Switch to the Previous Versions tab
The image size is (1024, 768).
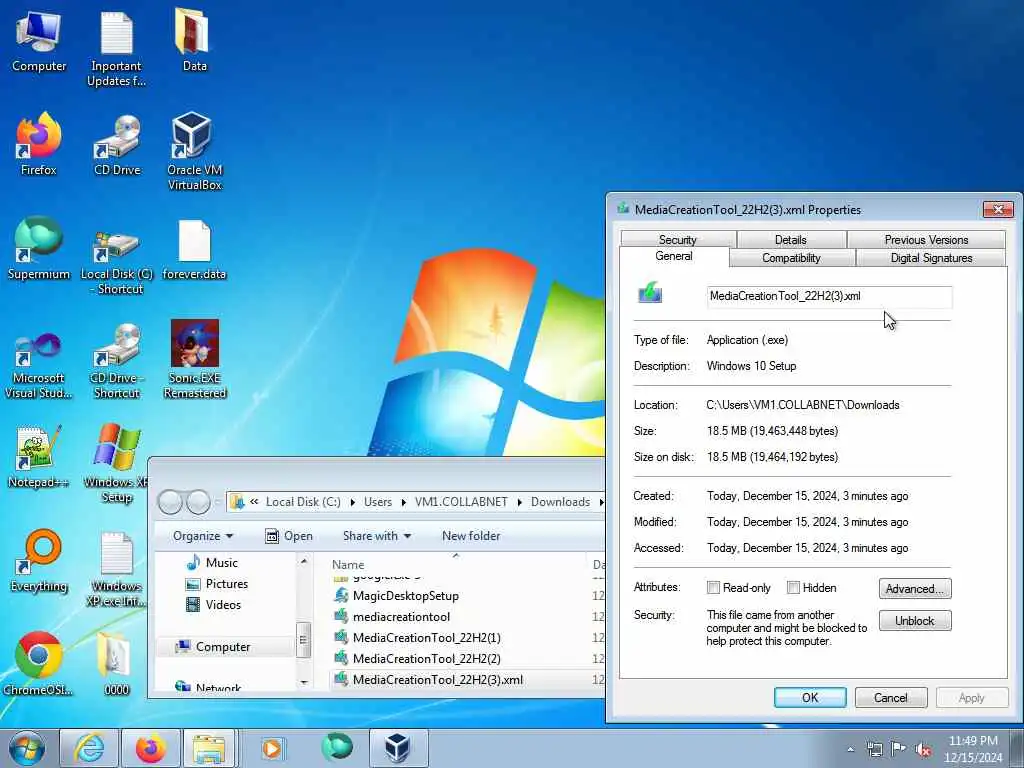[x=926, y=240]
